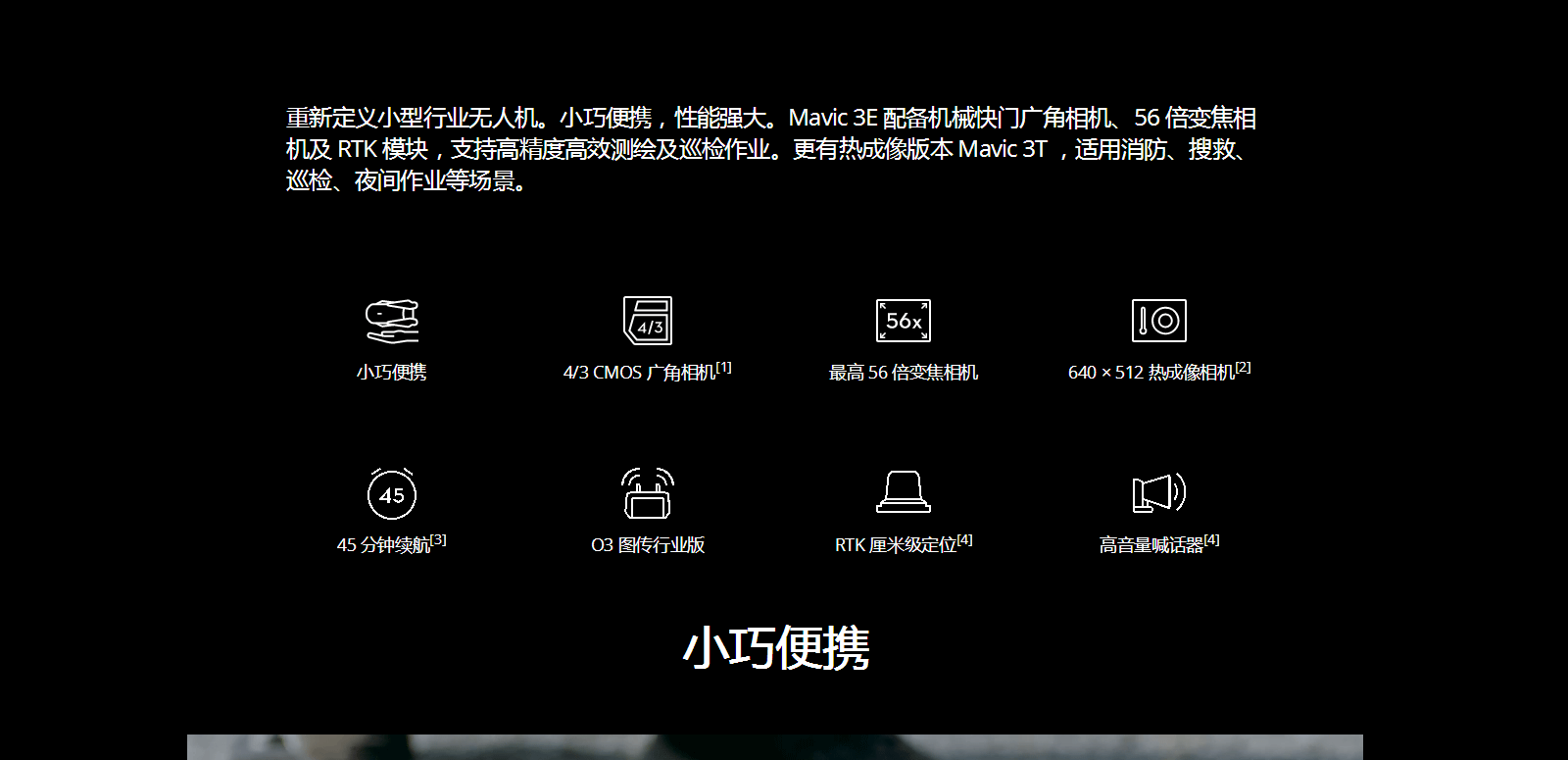
Task: Select the 640 × 512 热成像相机 label
Action: tap(1151, 373)
